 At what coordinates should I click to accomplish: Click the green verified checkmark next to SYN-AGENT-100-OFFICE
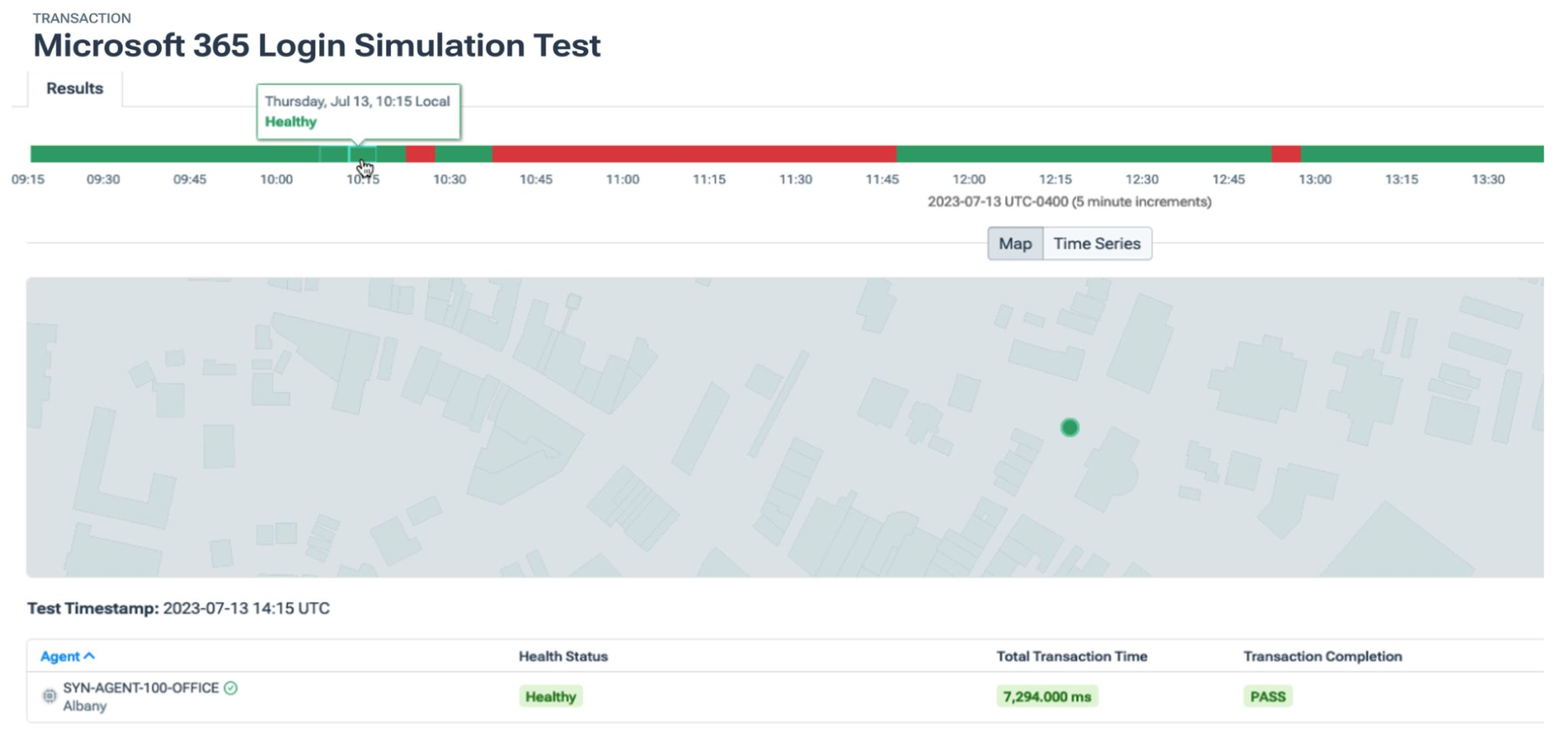tap(231, 688)
